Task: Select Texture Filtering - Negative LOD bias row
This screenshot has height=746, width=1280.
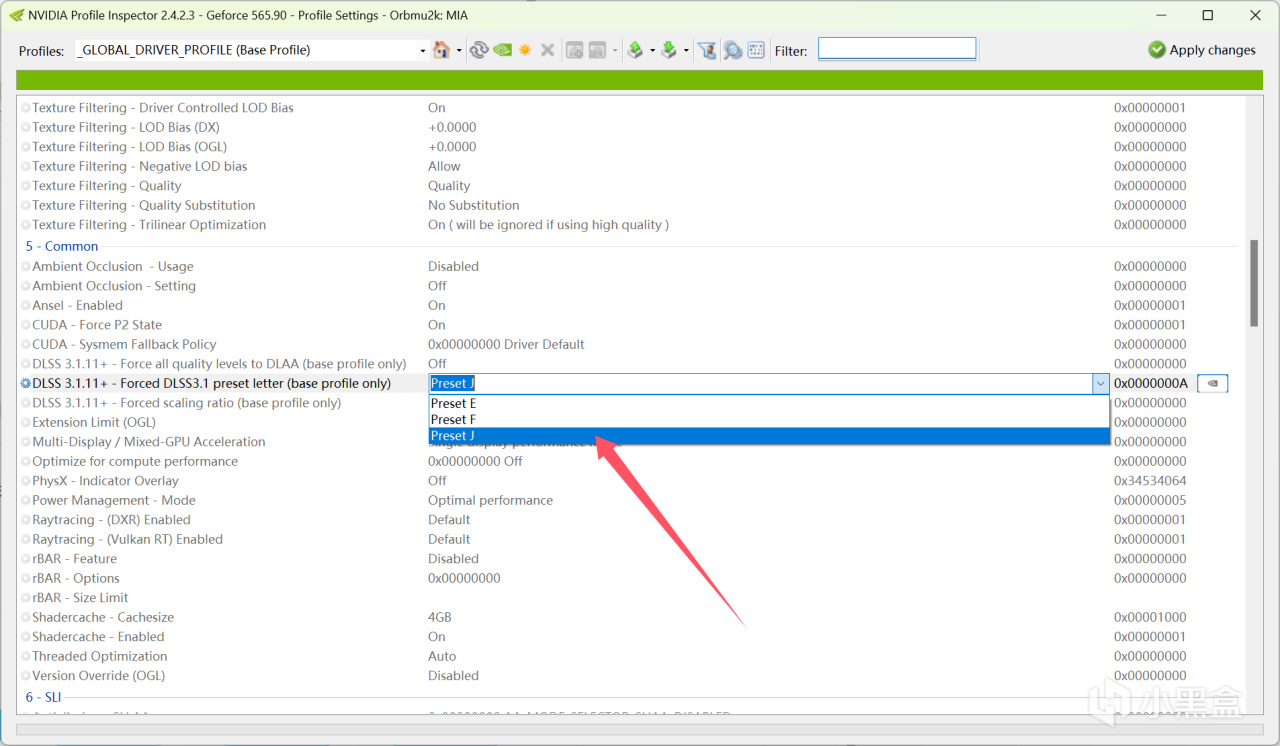Action: pos(140,166)
